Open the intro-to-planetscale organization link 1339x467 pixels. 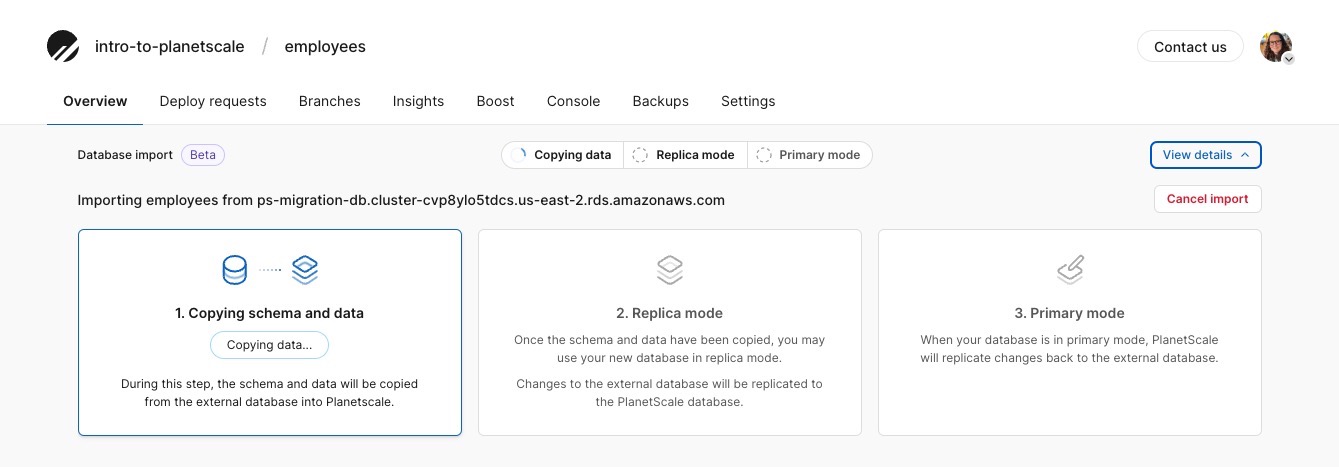(170, 47)
